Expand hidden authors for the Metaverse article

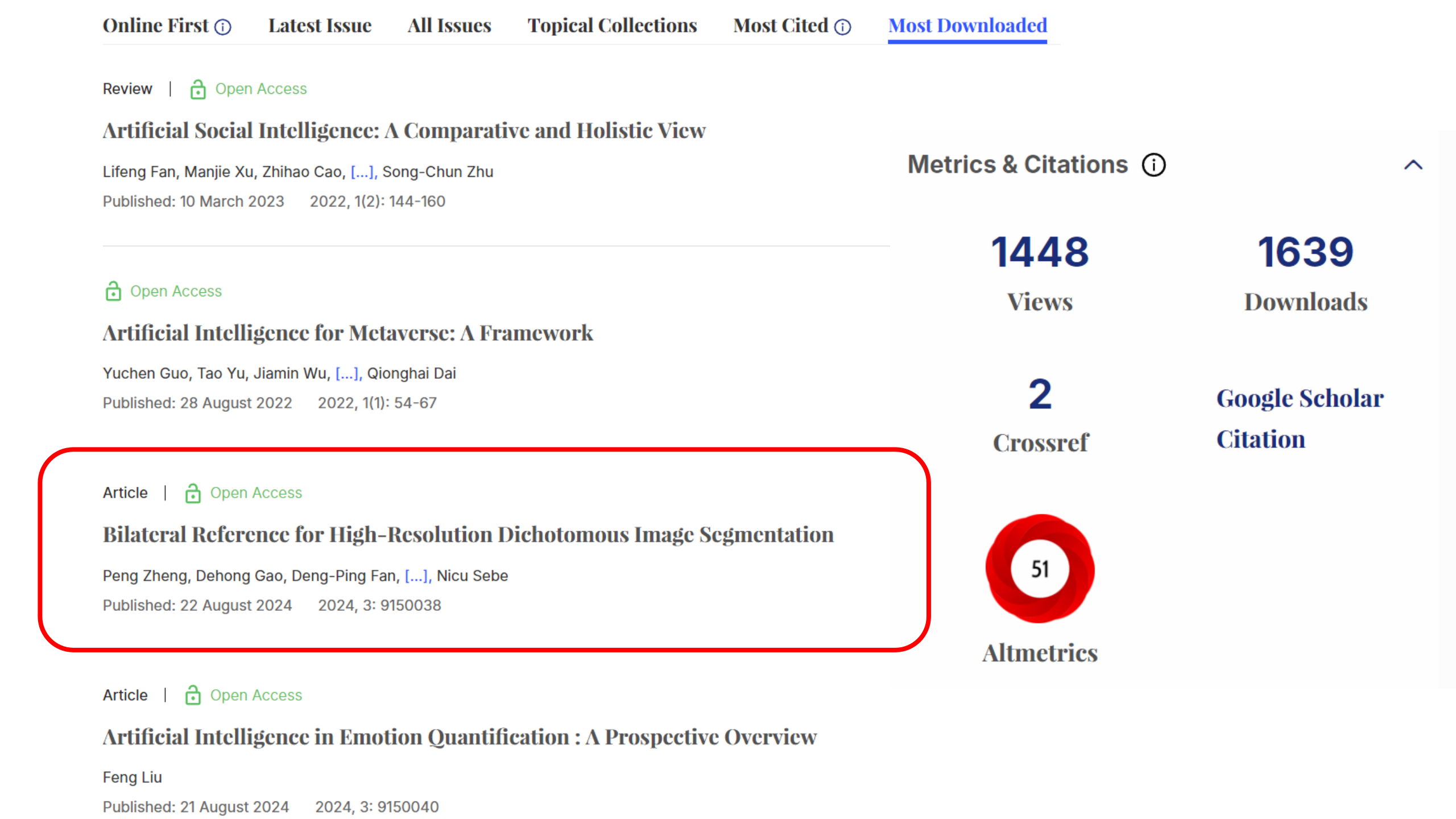click(348, 374)
